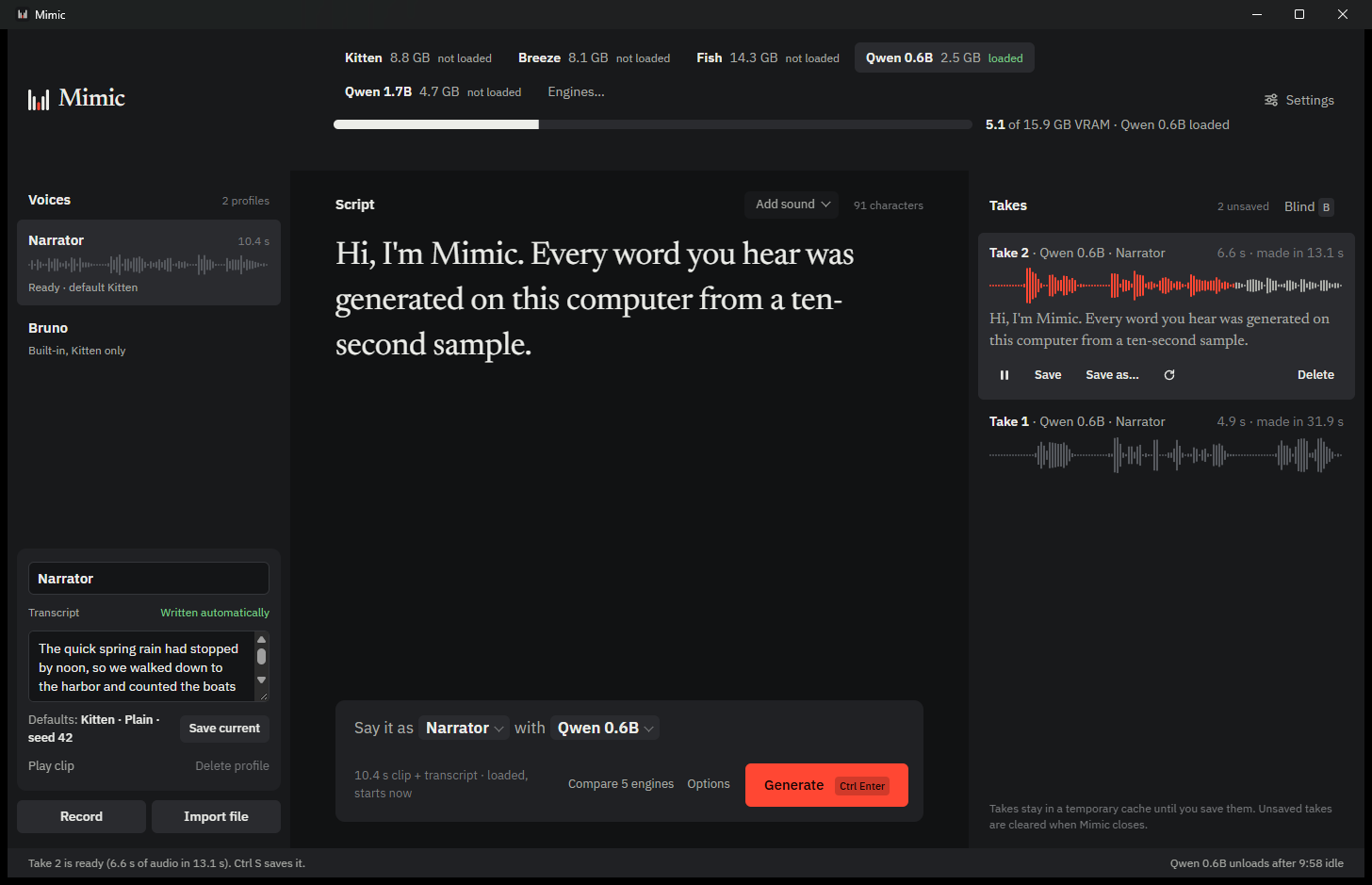The width and height of the screenshot is (1372, 885).
Task: Click into the Transcript text box
Action: 141,667
